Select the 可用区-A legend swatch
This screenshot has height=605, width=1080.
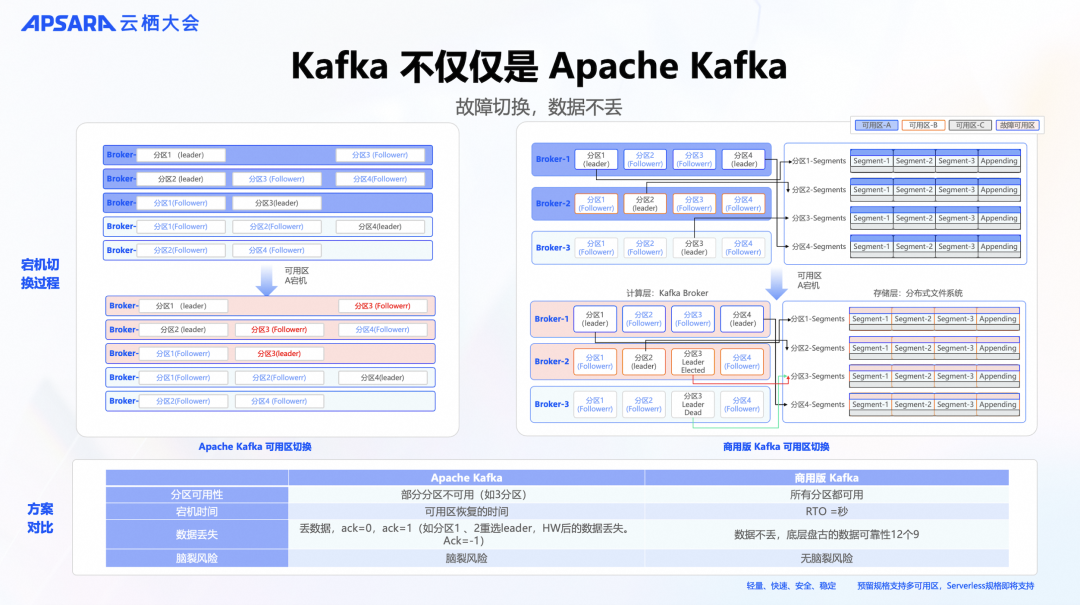(x=876, y=125)
